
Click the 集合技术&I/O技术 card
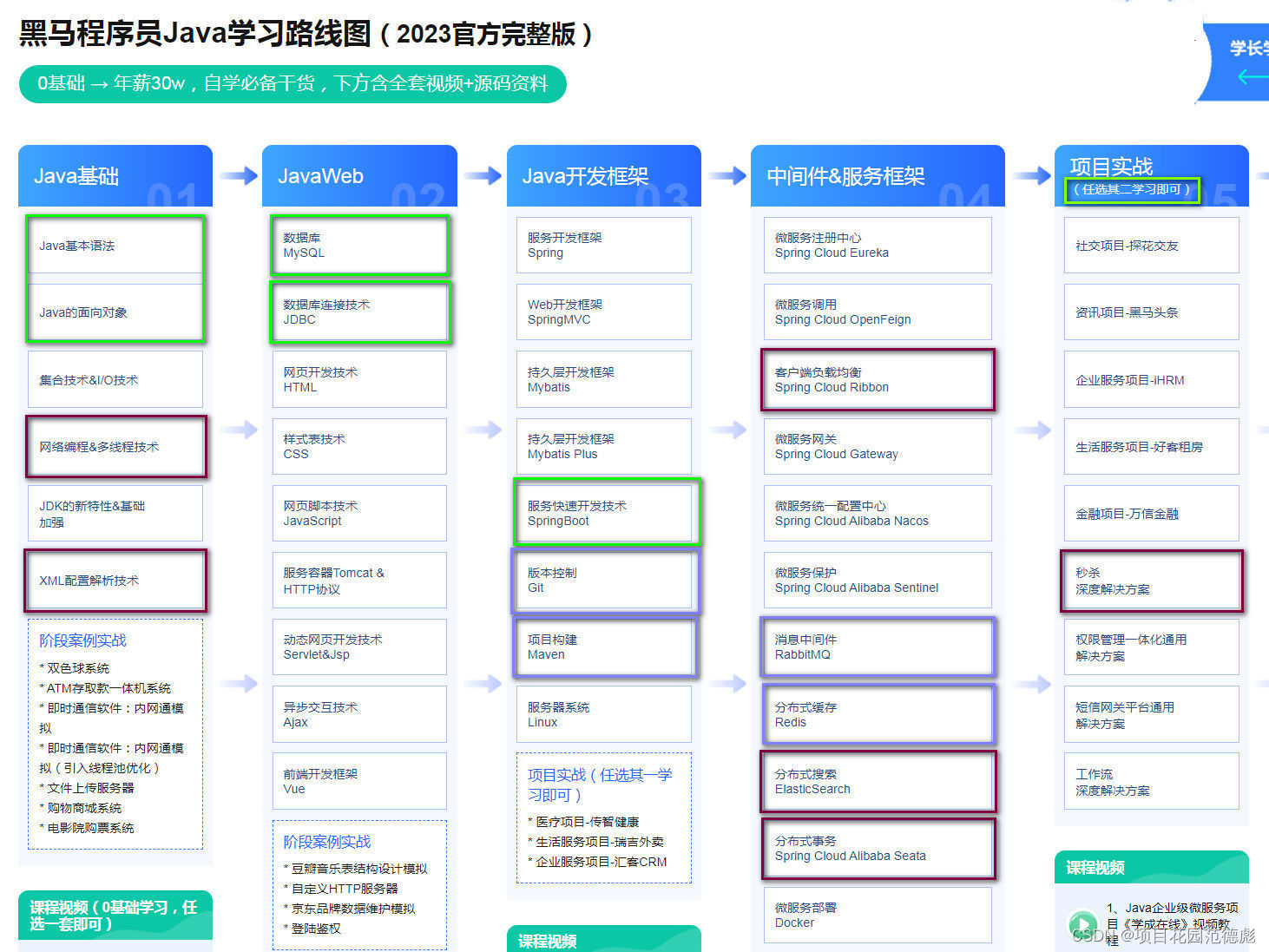point(115,379)
